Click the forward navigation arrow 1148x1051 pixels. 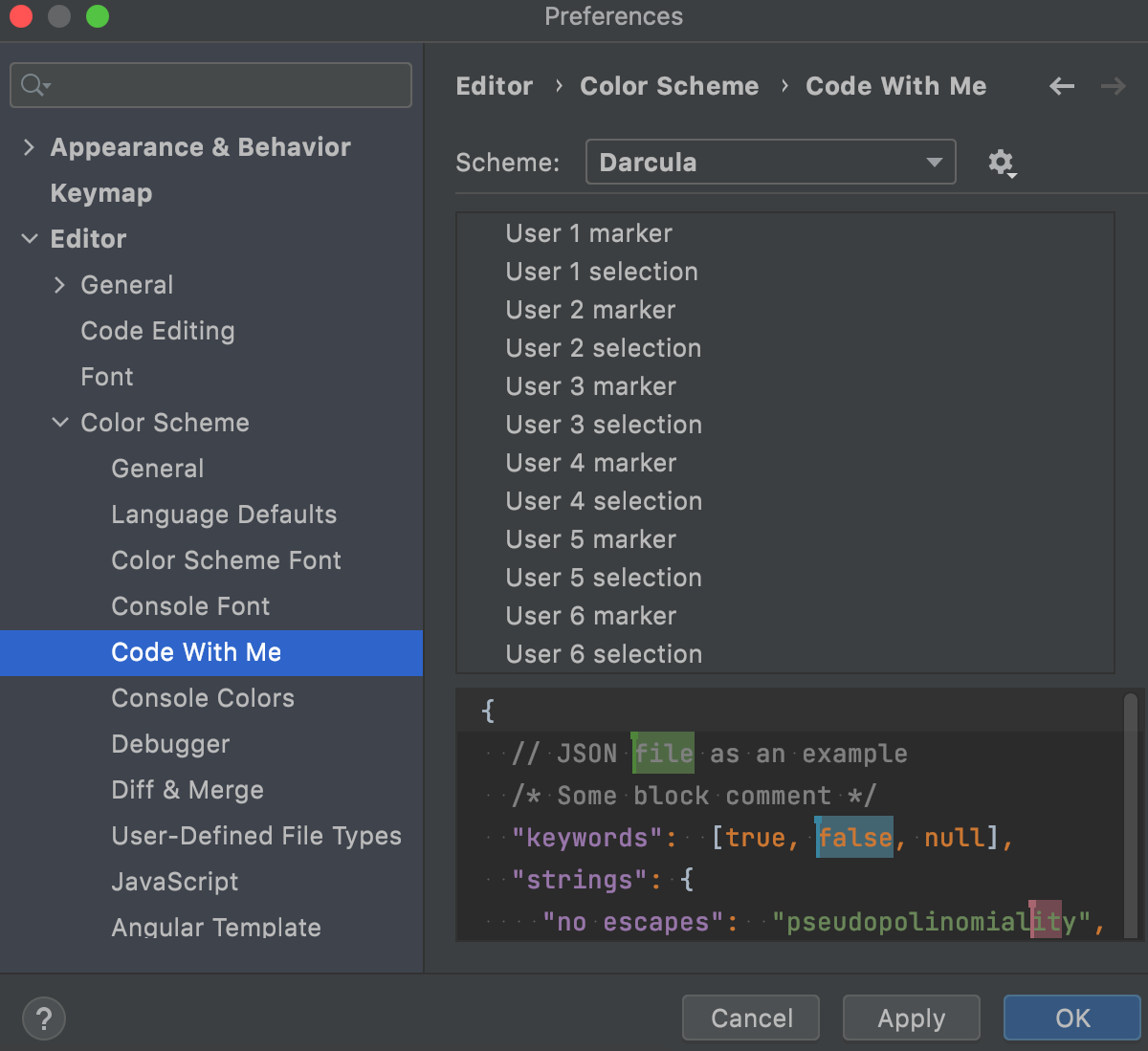click(x=1113, y=86)
